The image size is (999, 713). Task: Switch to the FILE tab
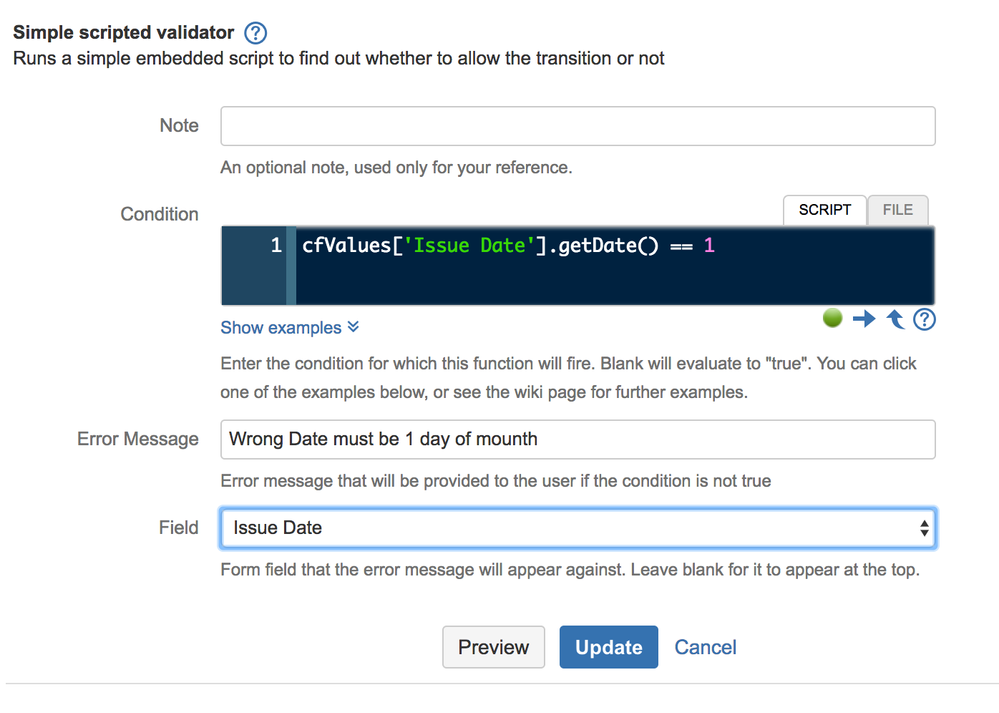click(897, 210)
